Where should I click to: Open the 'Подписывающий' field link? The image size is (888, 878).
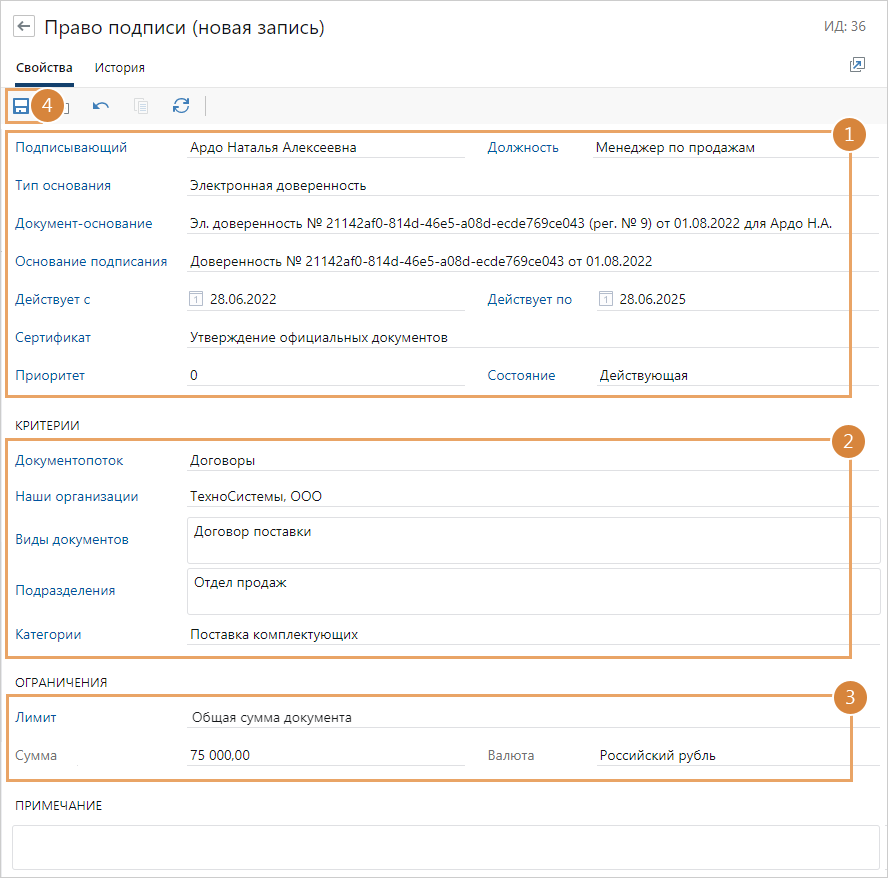pyautogui.click(x=325, y=148)
